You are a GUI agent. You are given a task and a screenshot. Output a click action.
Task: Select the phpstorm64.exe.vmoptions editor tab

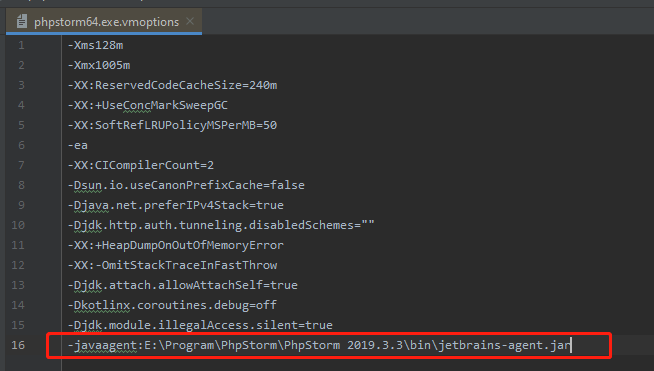point(104,22)
